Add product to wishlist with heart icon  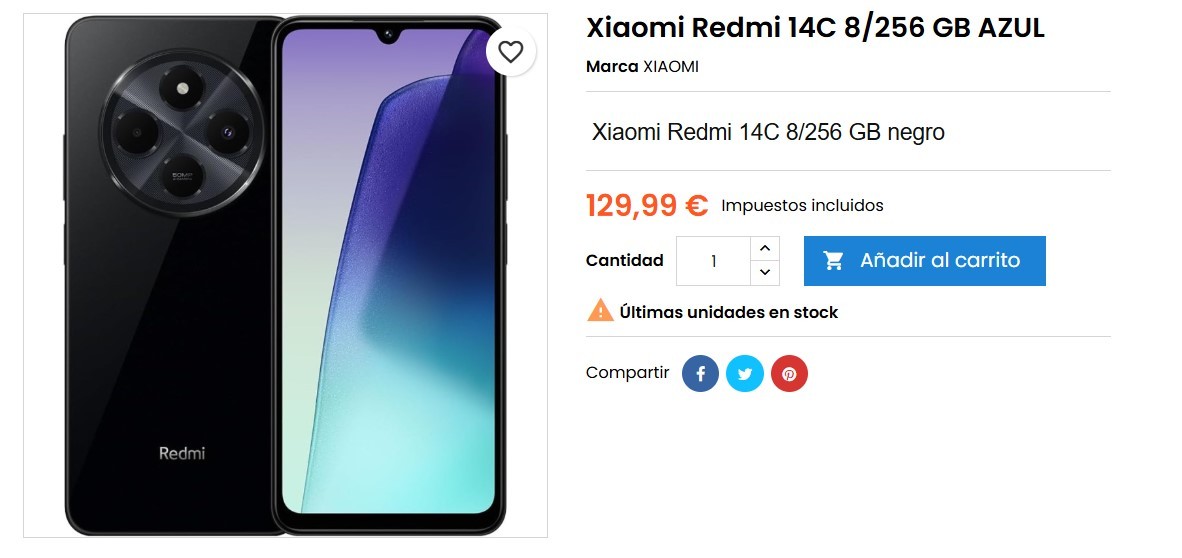tap(510, 52)
